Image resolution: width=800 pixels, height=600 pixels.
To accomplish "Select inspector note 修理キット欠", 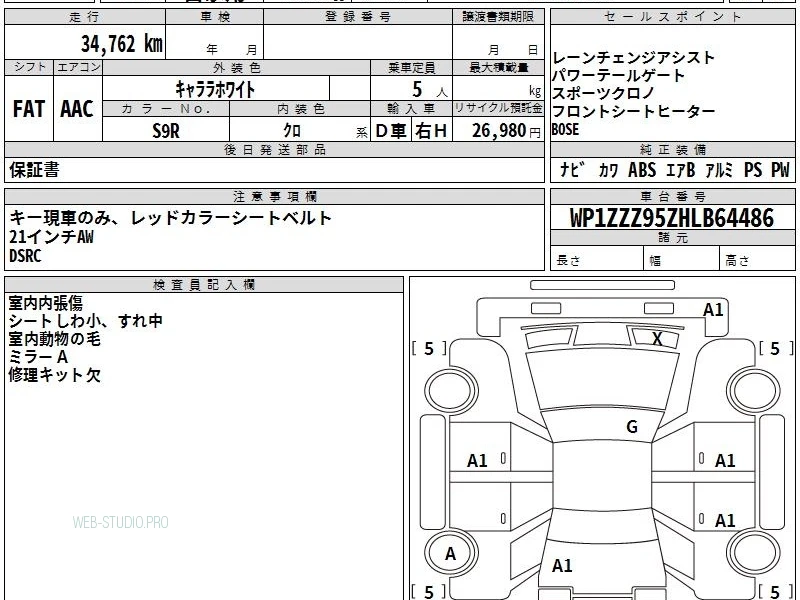I will 55,375.
